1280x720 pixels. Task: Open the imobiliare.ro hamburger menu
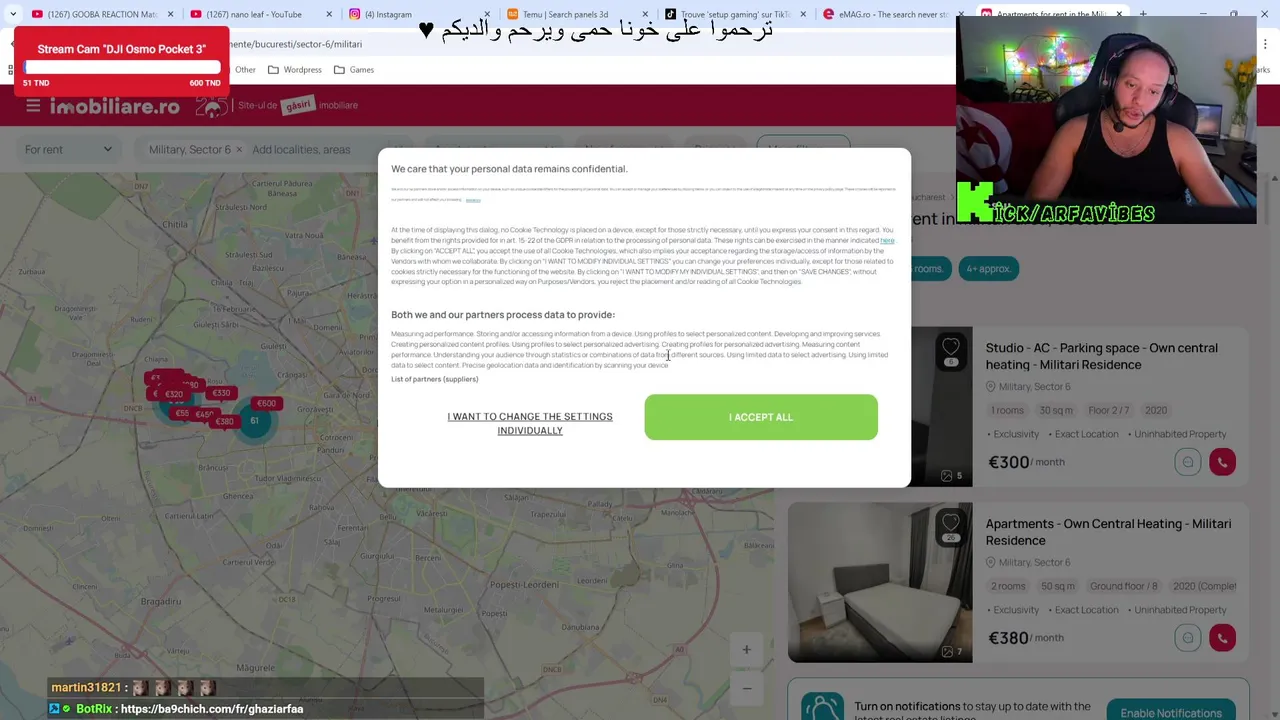[x=33, y=105]
